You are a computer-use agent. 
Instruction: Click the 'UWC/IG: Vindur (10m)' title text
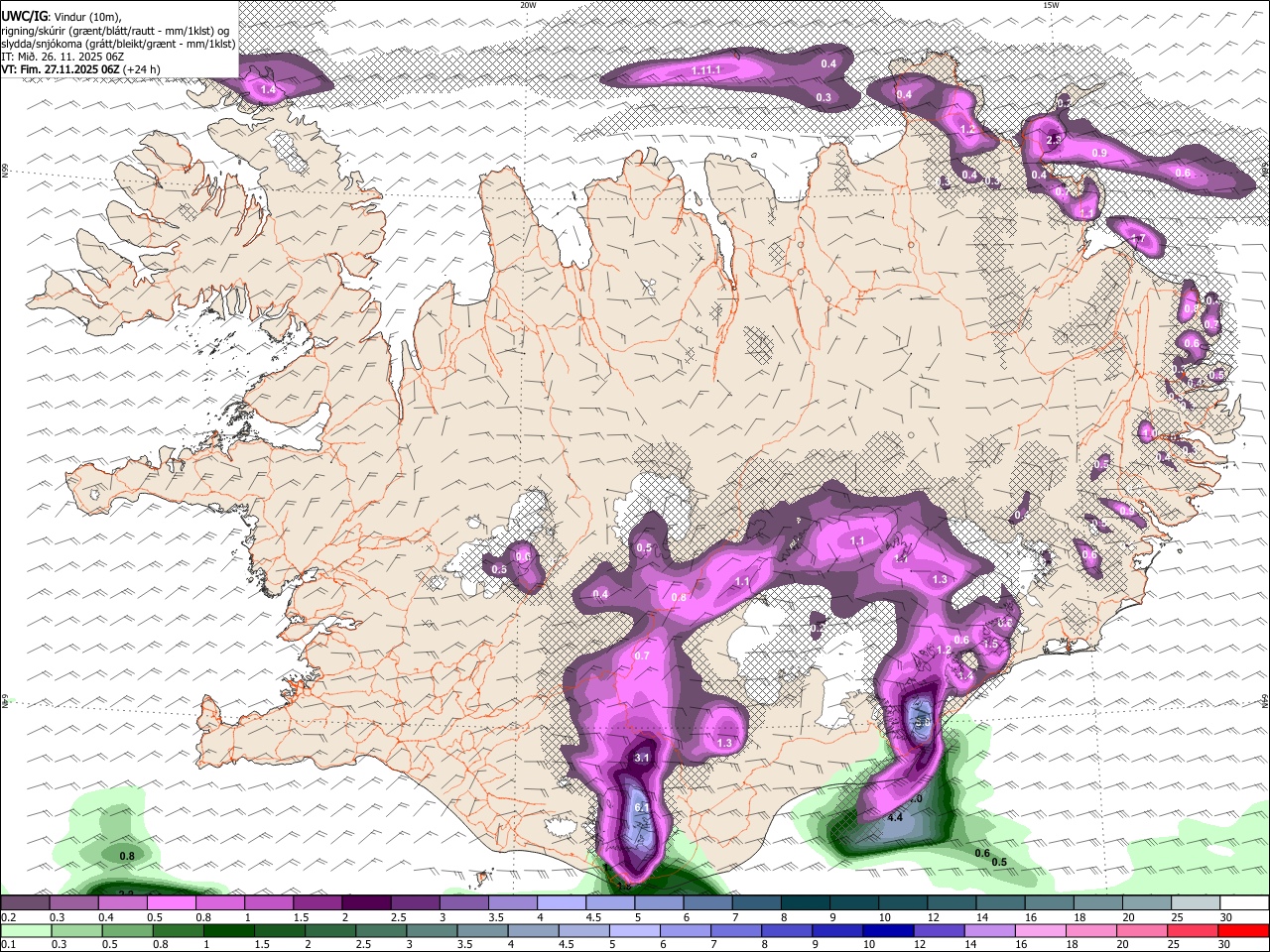(63, 16)
